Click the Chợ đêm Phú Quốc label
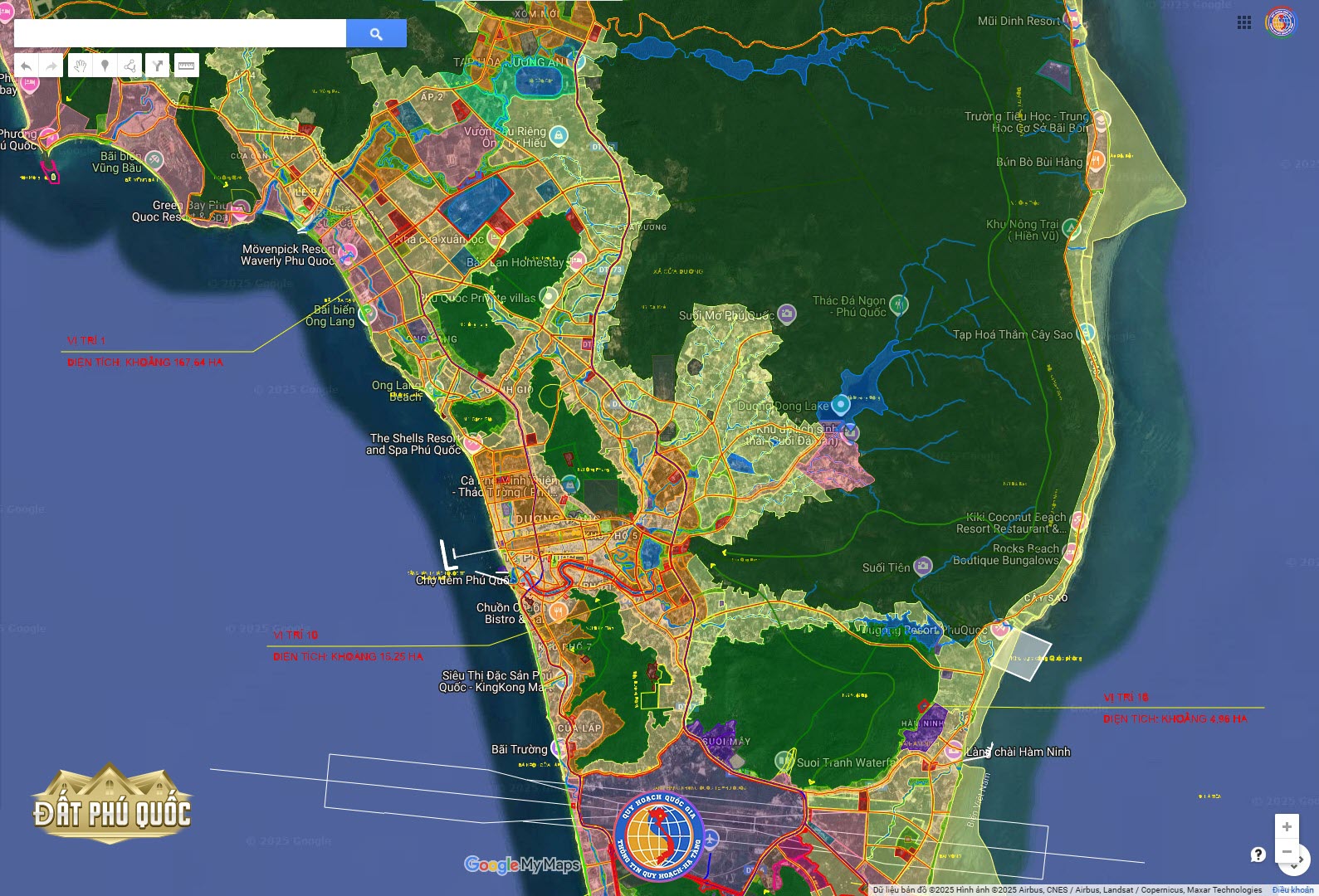This screenshot has width=1319, height=896. 462,580
